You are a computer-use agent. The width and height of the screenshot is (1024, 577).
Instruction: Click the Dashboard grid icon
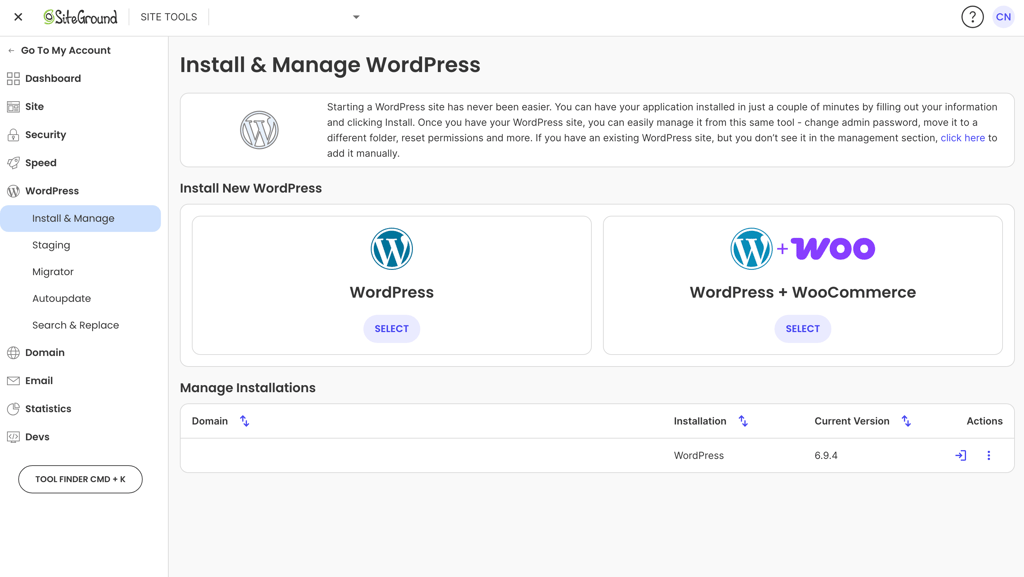[13, 78]
